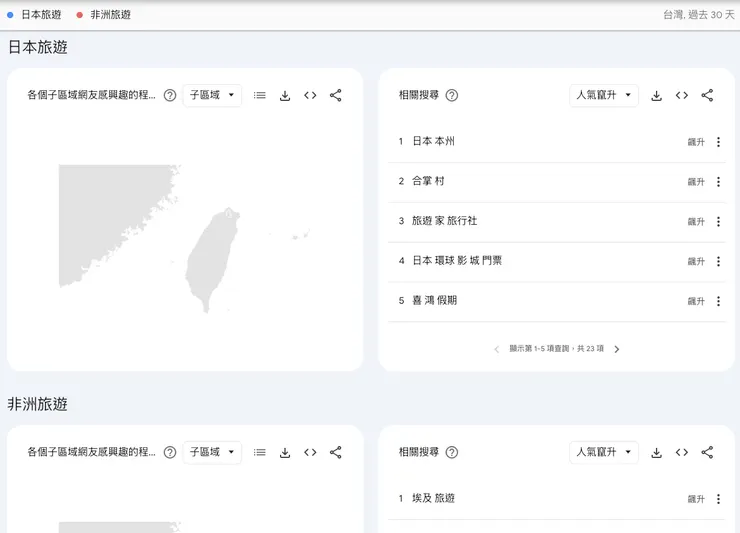
Task: Download 非洲旅遊 相關搜尋 data
Action: click(x=656, y=452)
